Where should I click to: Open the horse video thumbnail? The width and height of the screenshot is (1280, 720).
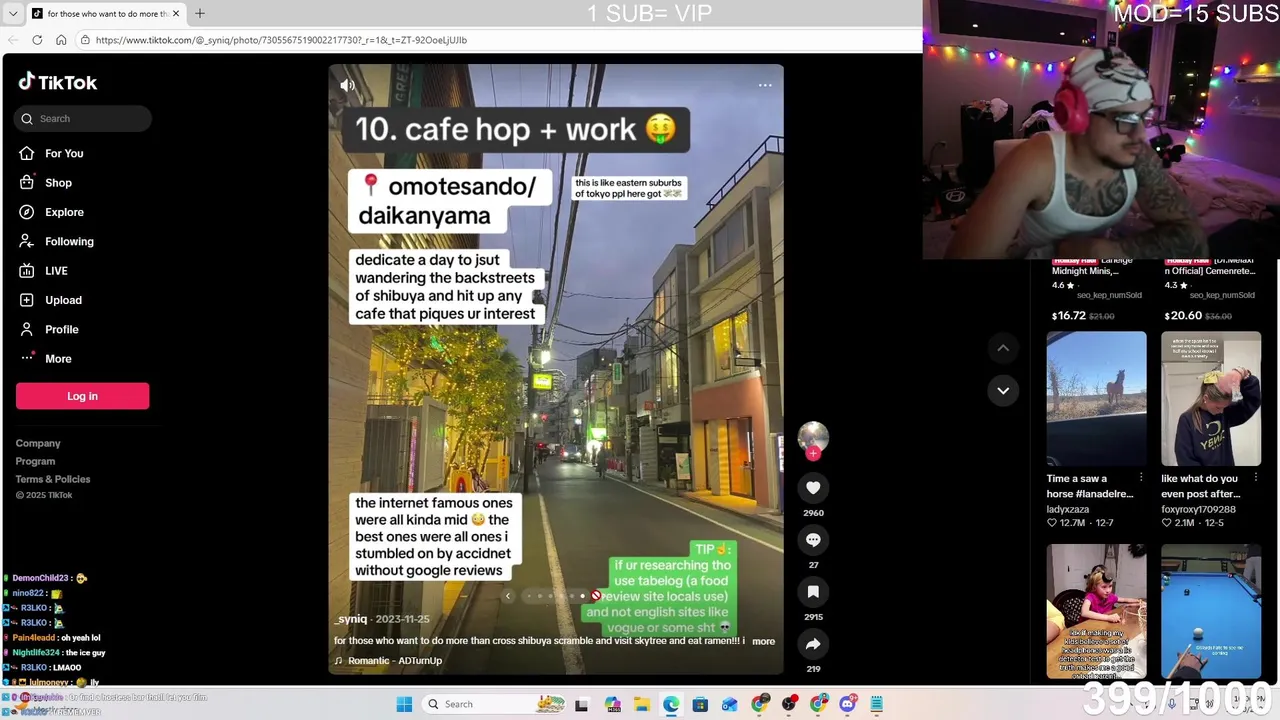[x=1097, y=399]
